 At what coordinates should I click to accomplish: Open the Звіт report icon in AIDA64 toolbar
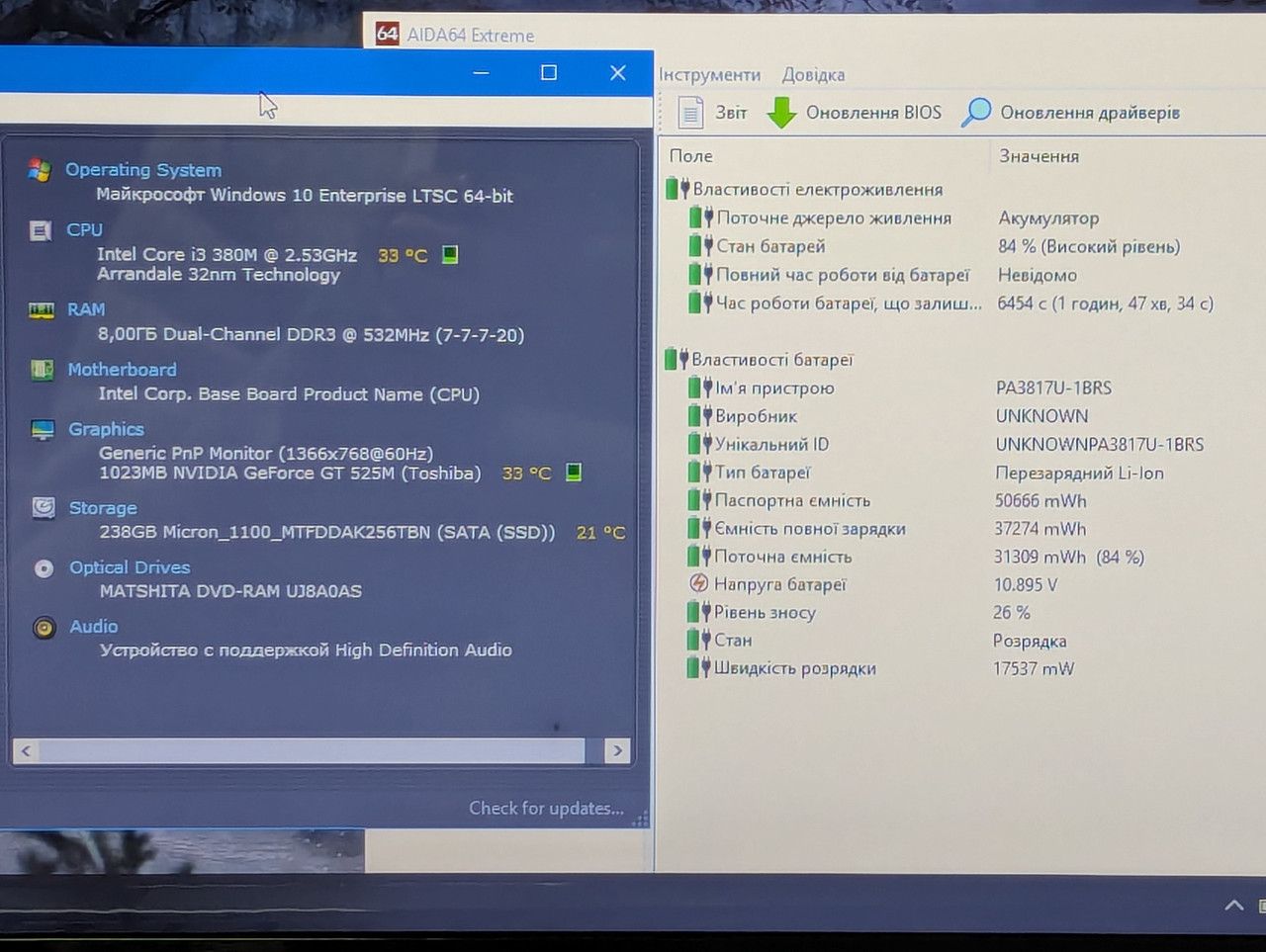(690, 113)
